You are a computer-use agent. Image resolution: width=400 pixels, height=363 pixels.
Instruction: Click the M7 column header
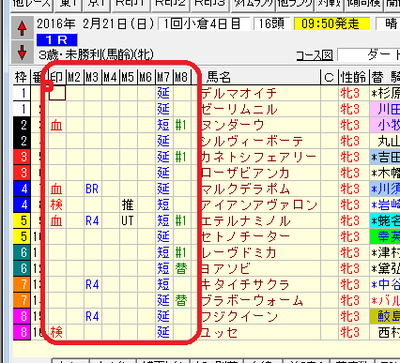point(164,77)
